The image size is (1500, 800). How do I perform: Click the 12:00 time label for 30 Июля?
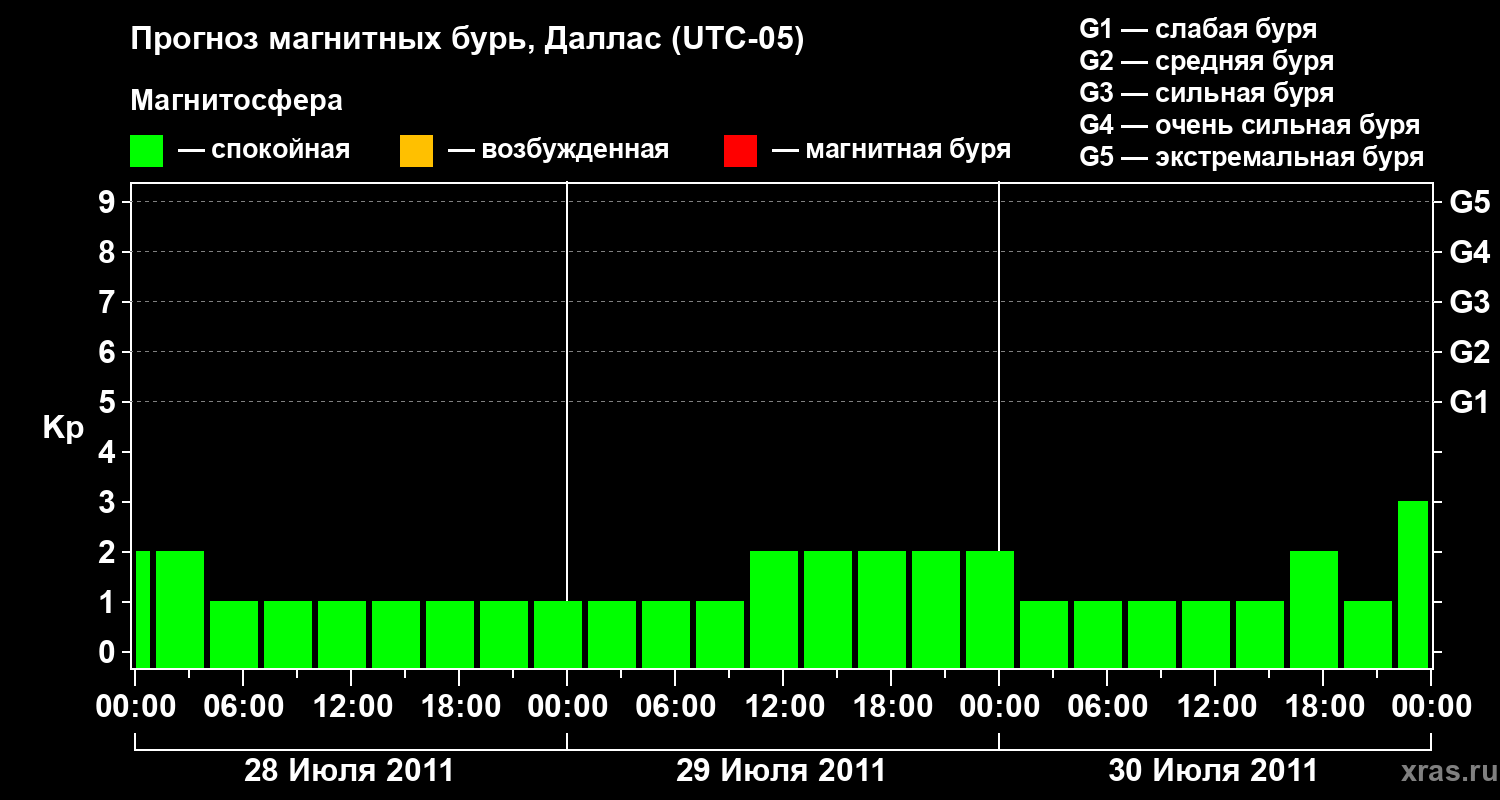(1215, 706)
